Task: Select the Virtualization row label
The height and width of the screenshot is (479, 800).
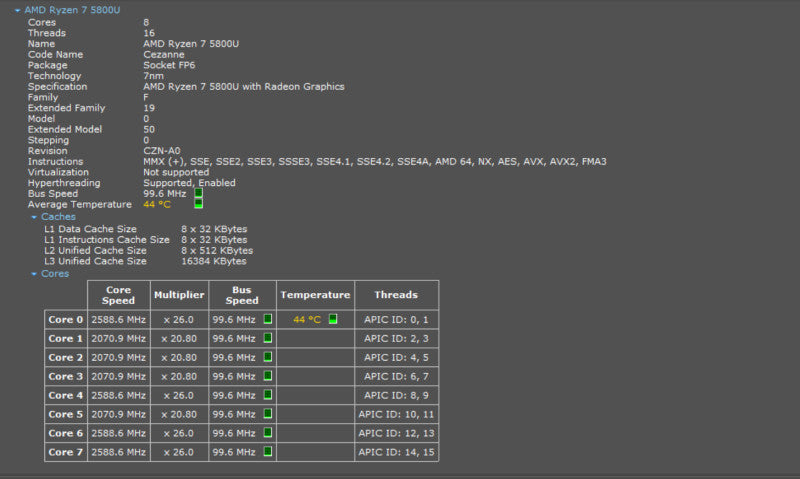Action: 58,172
